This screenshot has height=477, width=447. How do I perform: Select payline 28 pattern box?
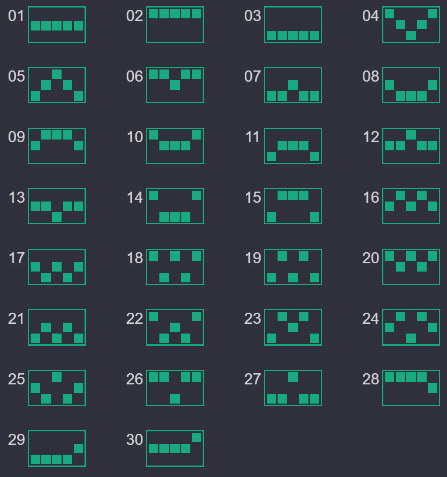point(411,388)
